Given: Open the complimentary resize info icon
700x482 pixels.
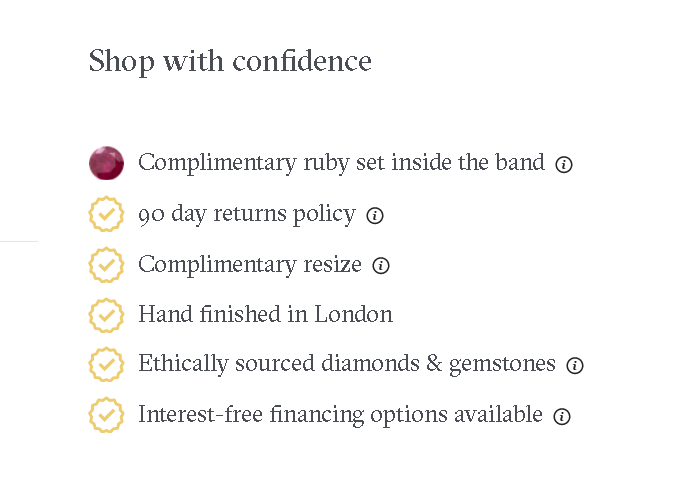Looking at the screenshot, I should click(x=381, y=266).
